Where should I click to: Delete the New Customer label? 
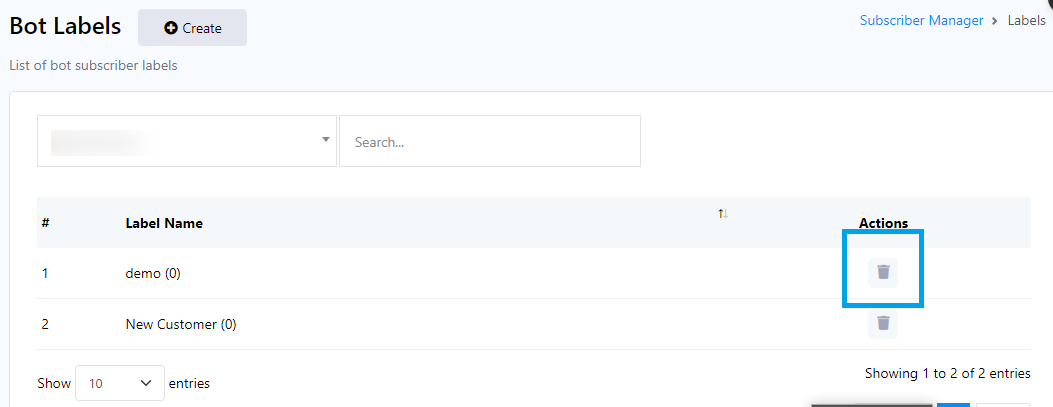click(x=883, y=323)
